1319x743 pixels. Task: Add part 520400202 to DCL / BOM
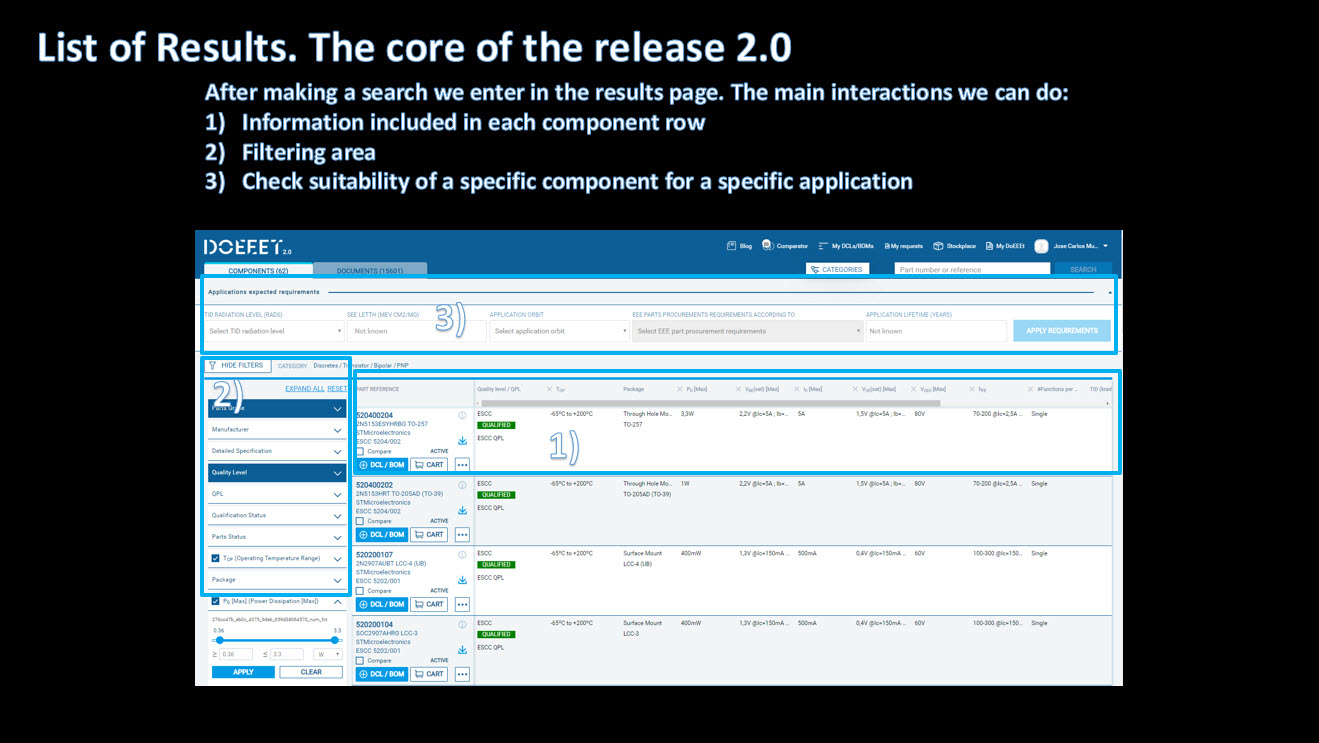(381, 535)
